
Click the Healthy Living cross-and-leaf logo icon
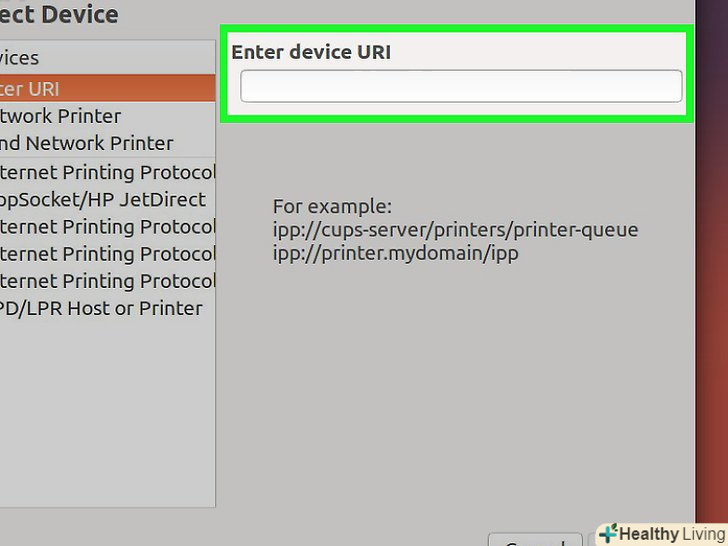click(607, 533)
